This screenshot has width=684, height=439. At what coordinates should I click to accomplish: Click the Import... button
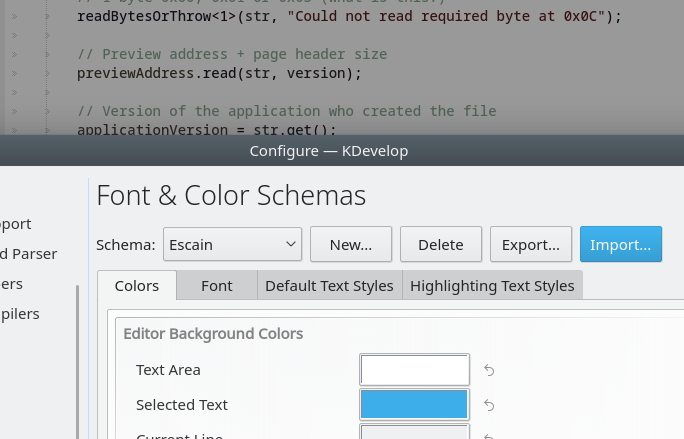[620, 244]
